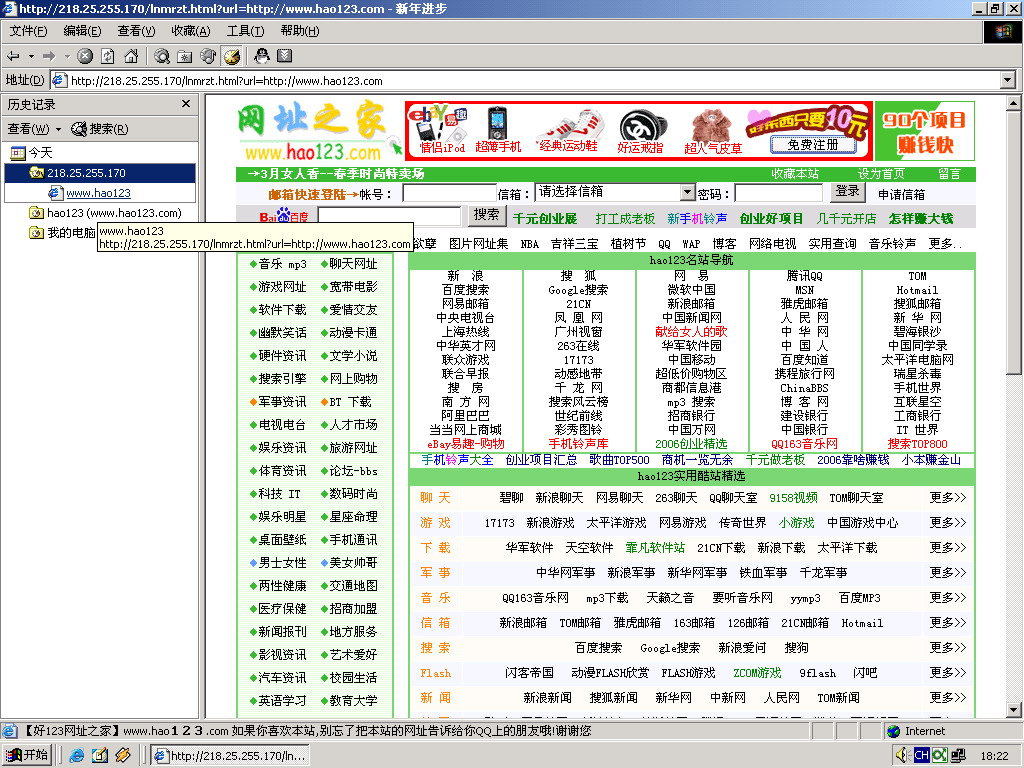The image size is (1024, 768).
Task: Open the 文件(F) menu
Action: [x=28, y=31]
